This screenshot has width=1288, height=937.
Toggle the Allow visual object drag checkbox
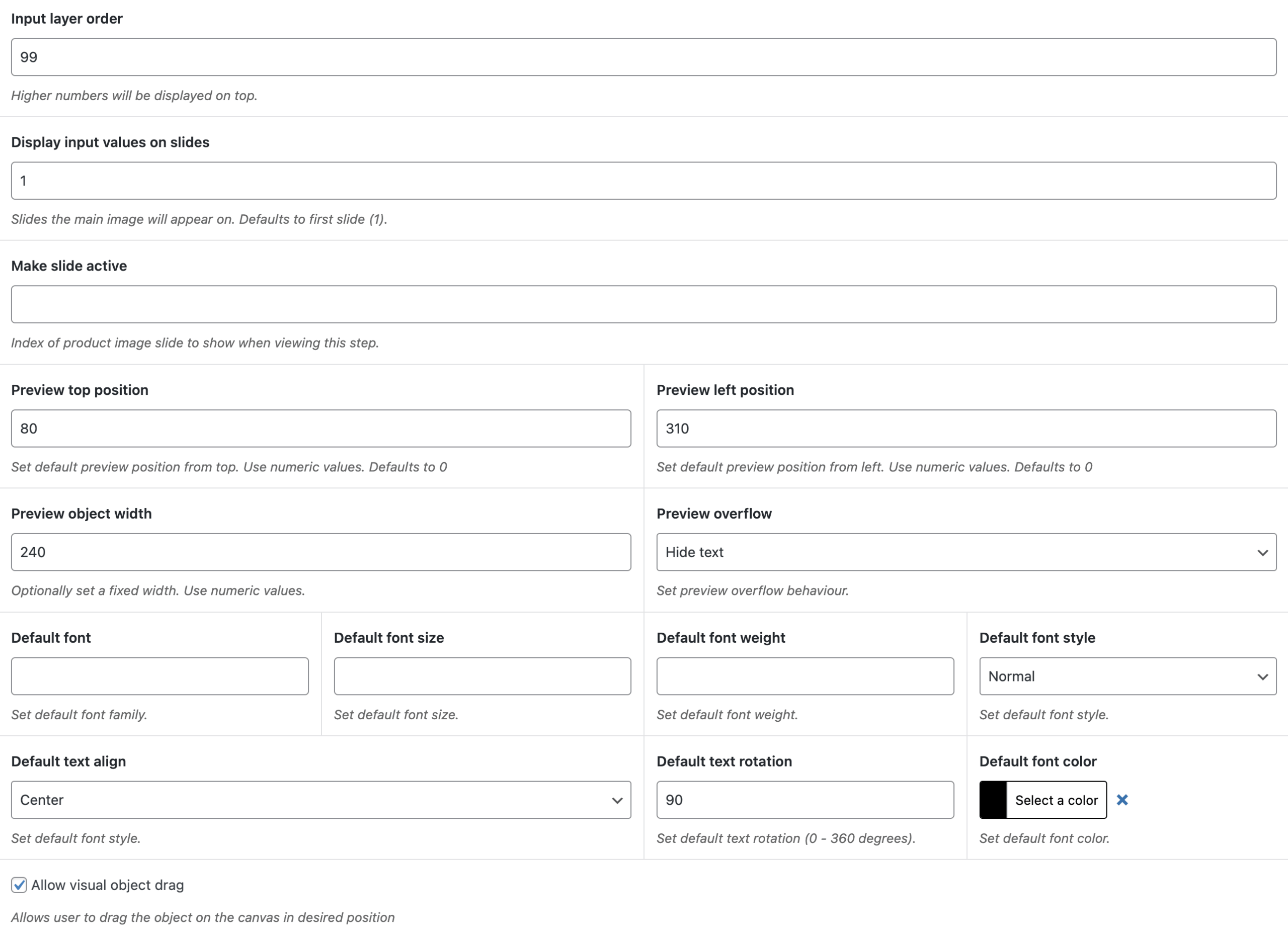19,885
